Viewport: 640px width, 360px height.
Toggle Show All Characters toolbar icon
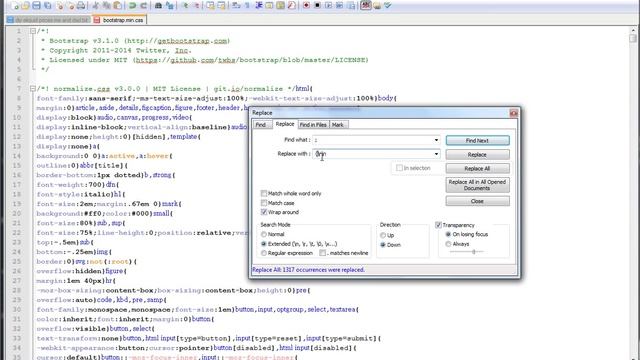(x=247, y=5)
